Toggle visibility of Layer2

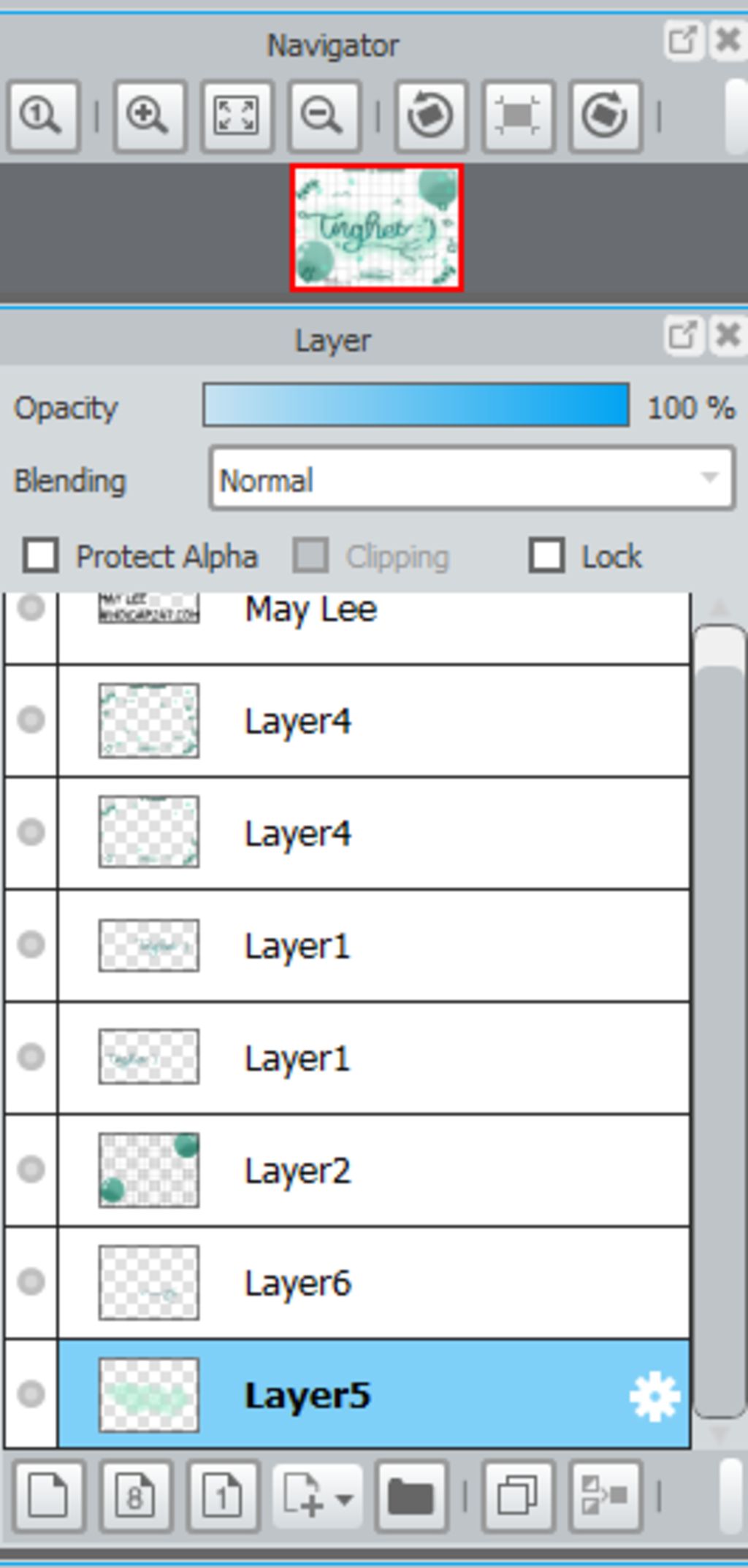[31, 1169]
